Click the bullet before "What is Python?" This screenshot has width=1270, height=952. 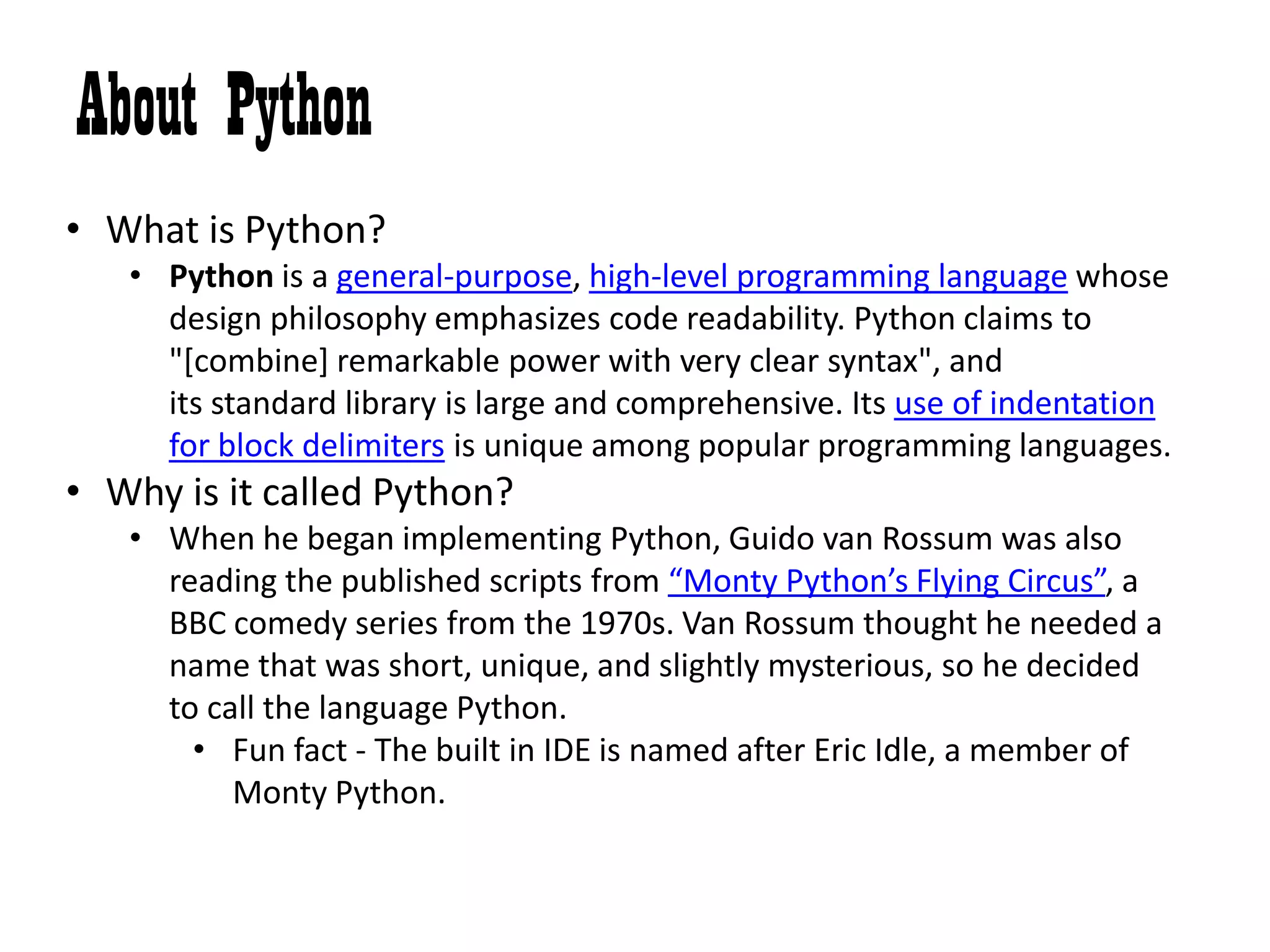[73, 229]
